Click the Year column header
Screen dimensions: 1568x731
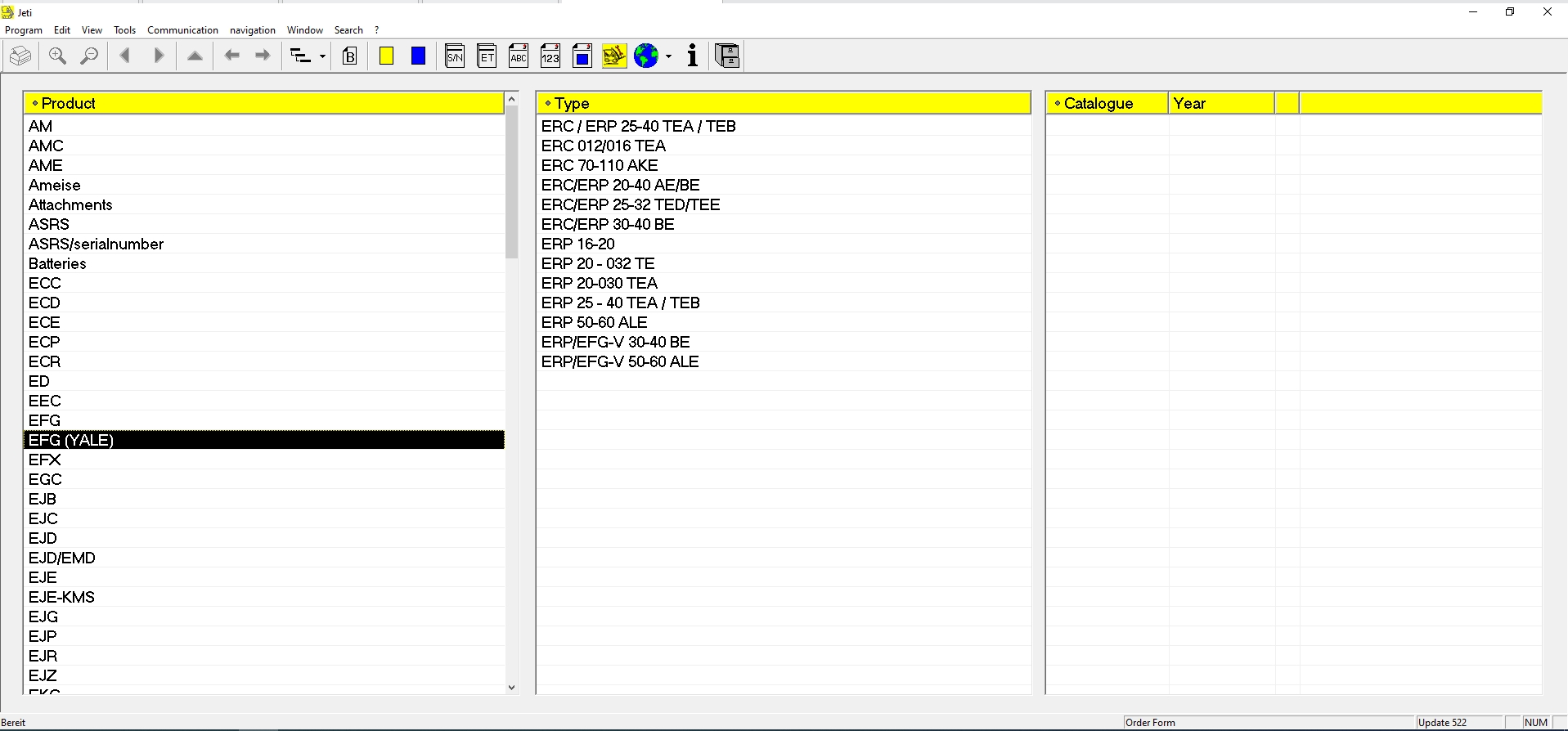coord(1221,103)
